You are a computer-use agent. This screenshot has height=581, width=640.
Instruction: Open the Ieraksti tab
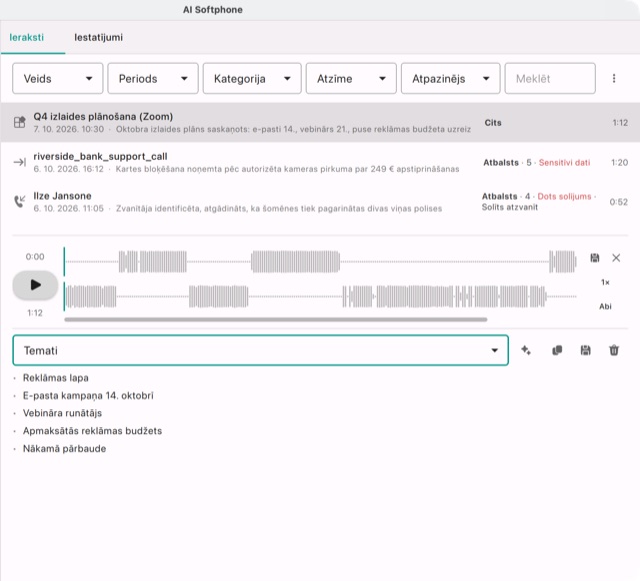27,37
